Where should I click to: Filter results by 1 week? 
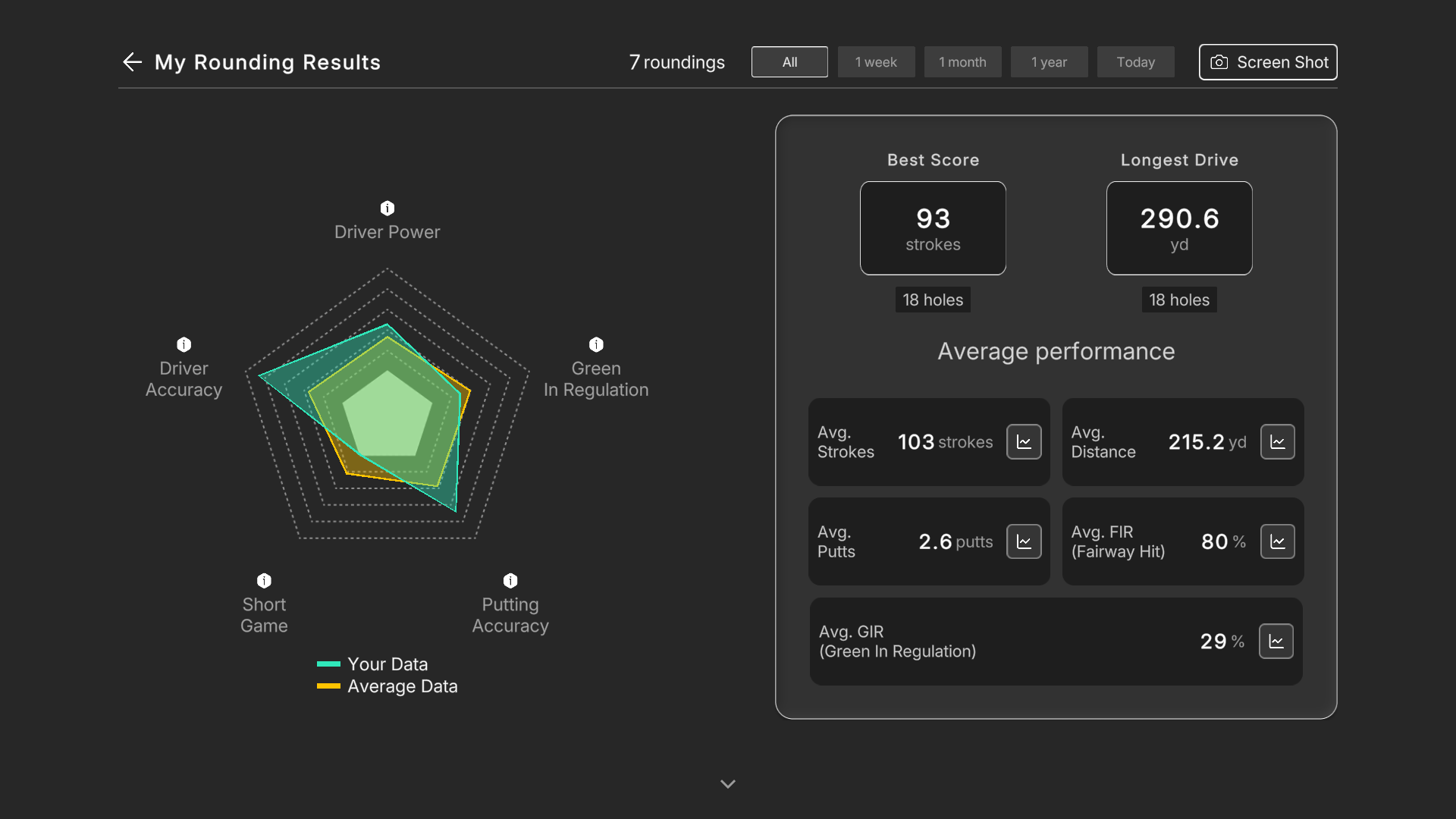click(x=876, y=62)
